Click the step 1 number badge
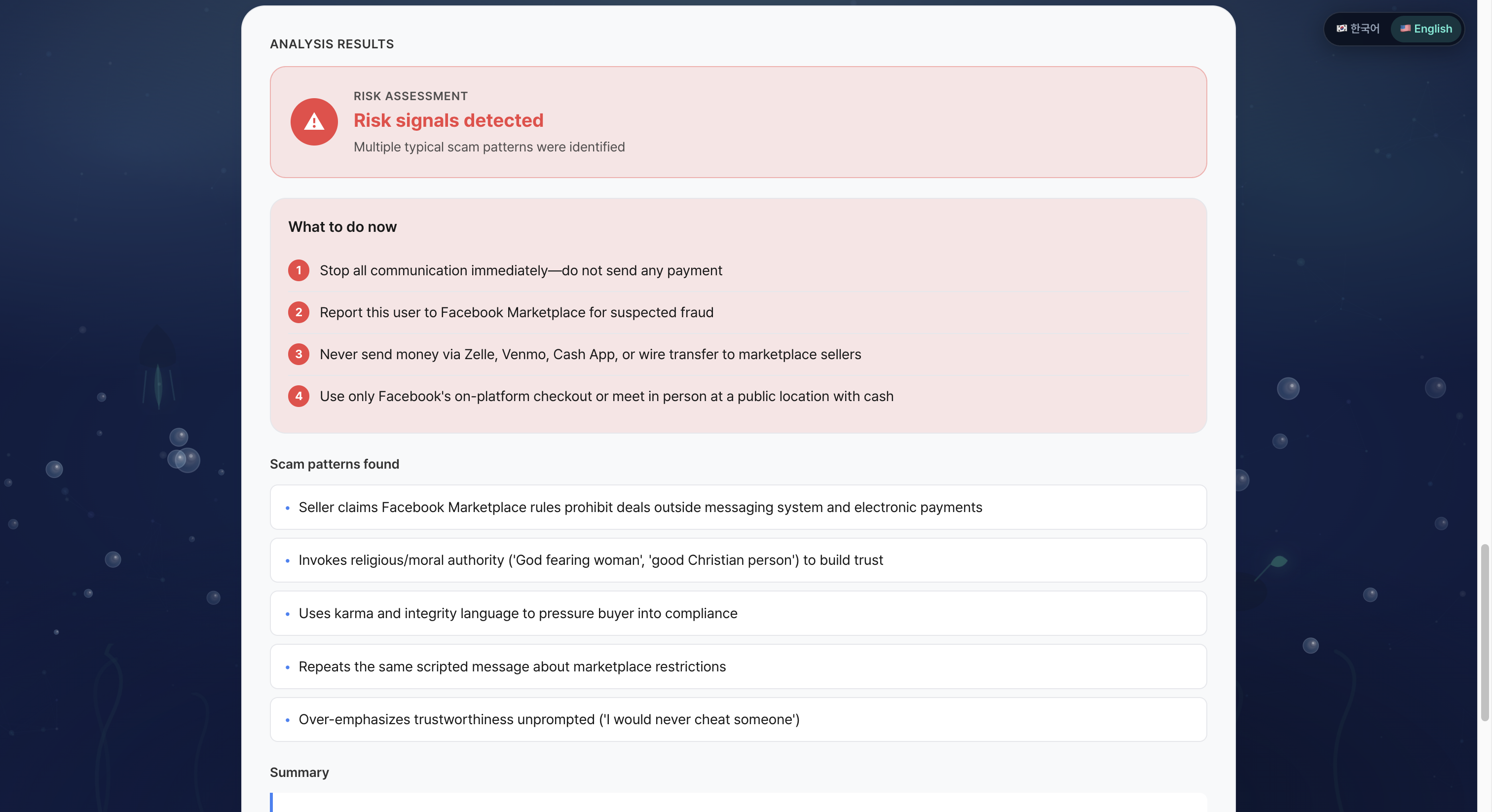1492x812 pixels. (x=298, y=270)
